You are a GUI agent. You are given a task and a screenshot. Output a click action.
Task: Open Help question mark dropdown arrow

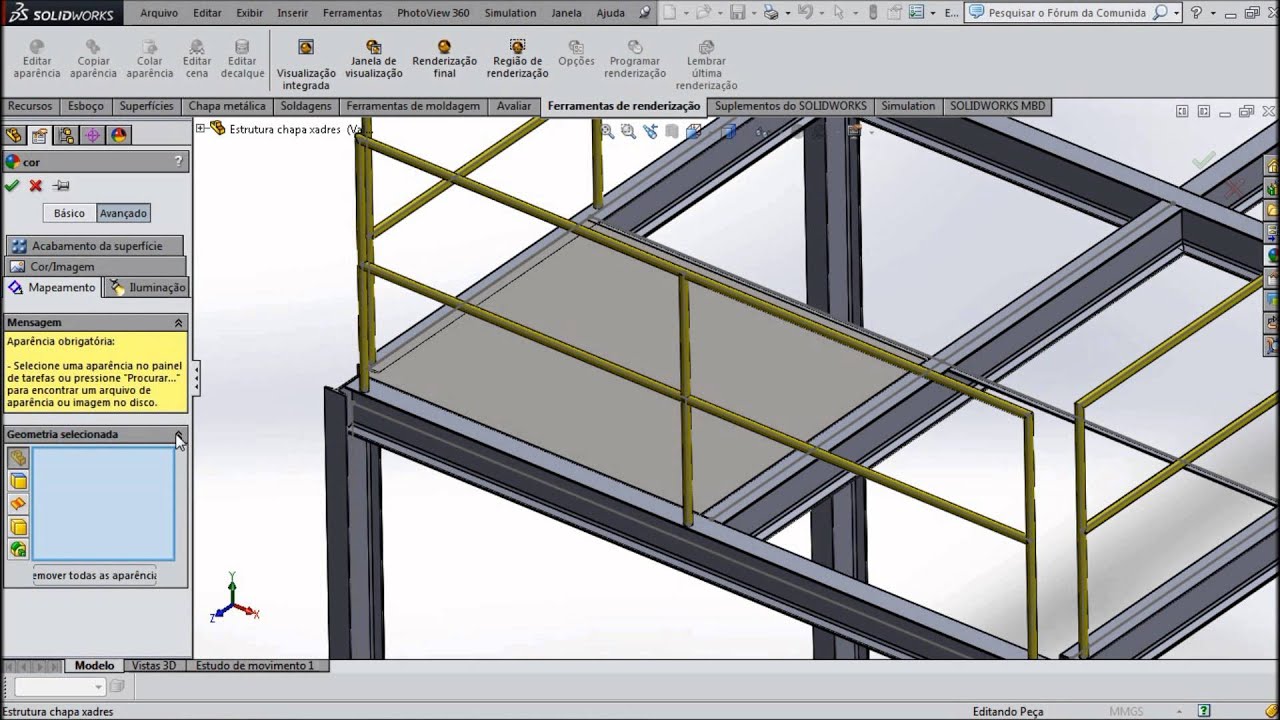point(1213,13)
